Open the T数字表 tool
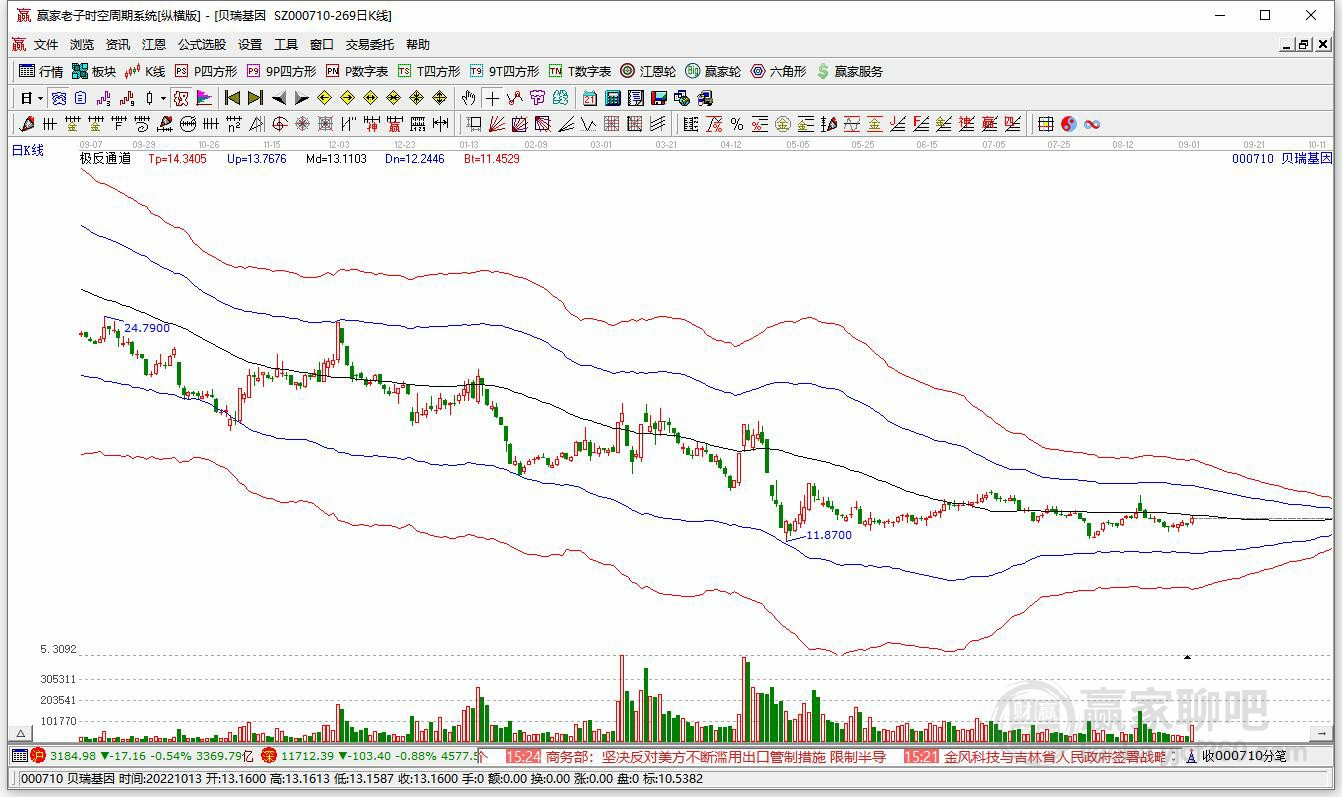Viewport: 1342px width, 797px height. (580, 71)
